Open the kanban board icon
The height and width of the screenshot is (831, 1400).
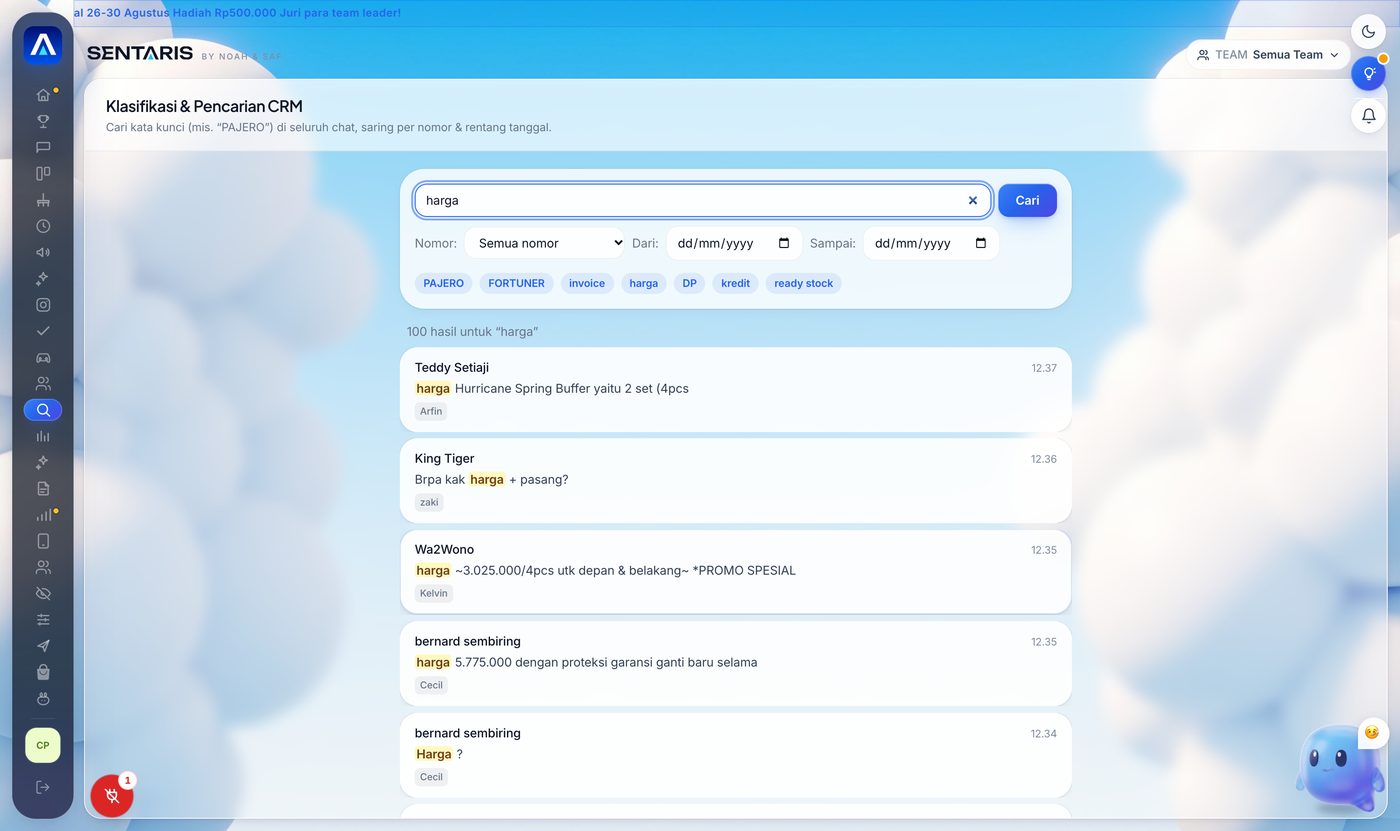(43, 174)
